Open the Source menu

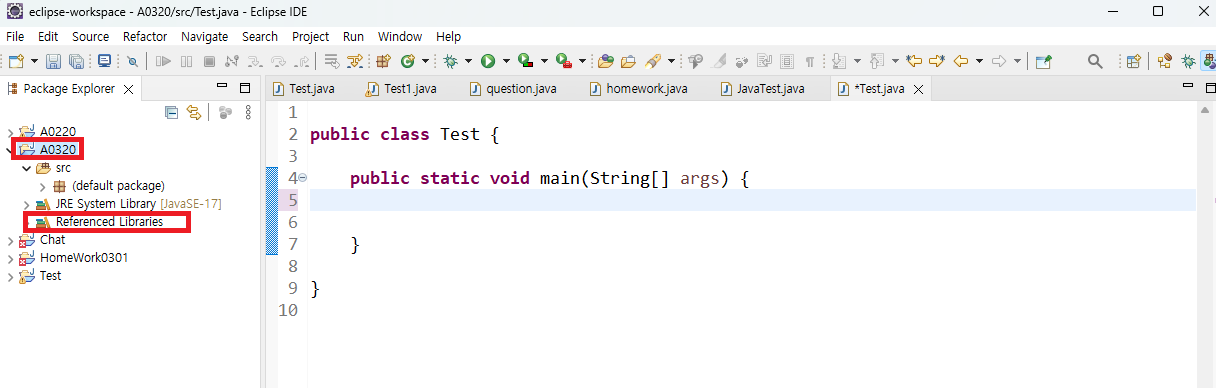coord(90,36)
